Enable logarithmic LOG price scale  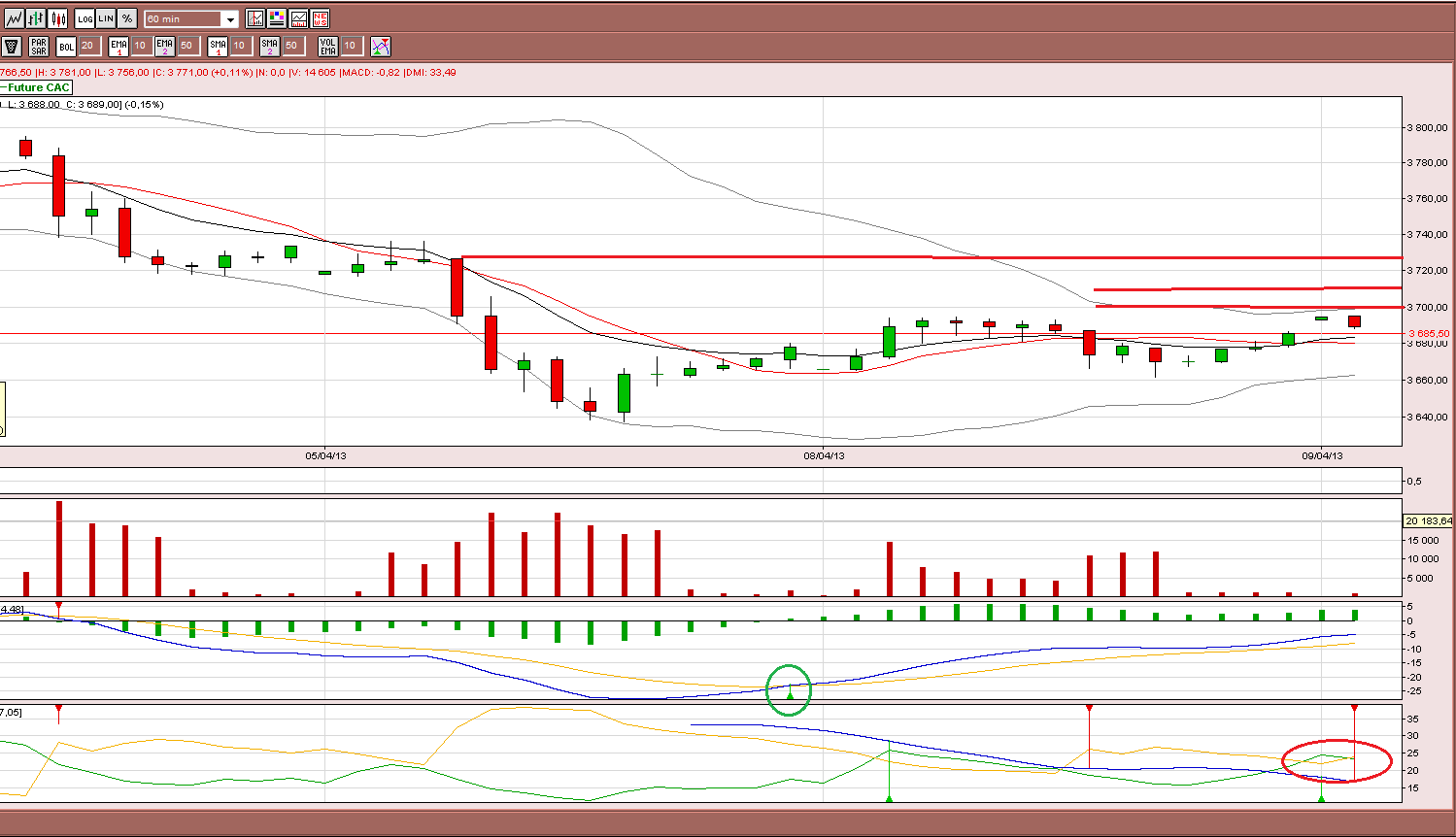tap(85, 18)
